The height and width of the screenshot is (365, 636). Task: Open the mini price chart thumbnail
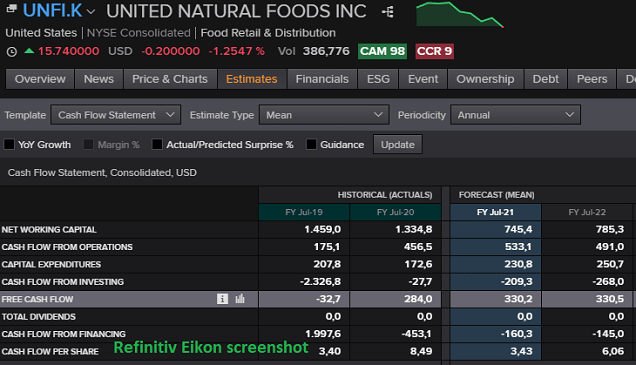click(x=460, y=15)
